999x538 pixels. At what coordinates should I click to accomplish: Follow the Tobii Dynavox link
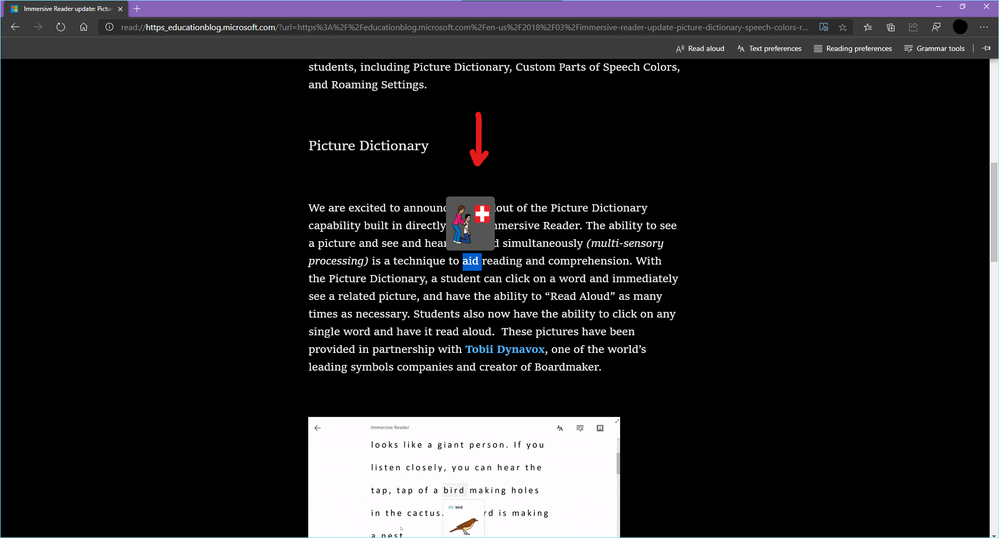pos(505,349)
